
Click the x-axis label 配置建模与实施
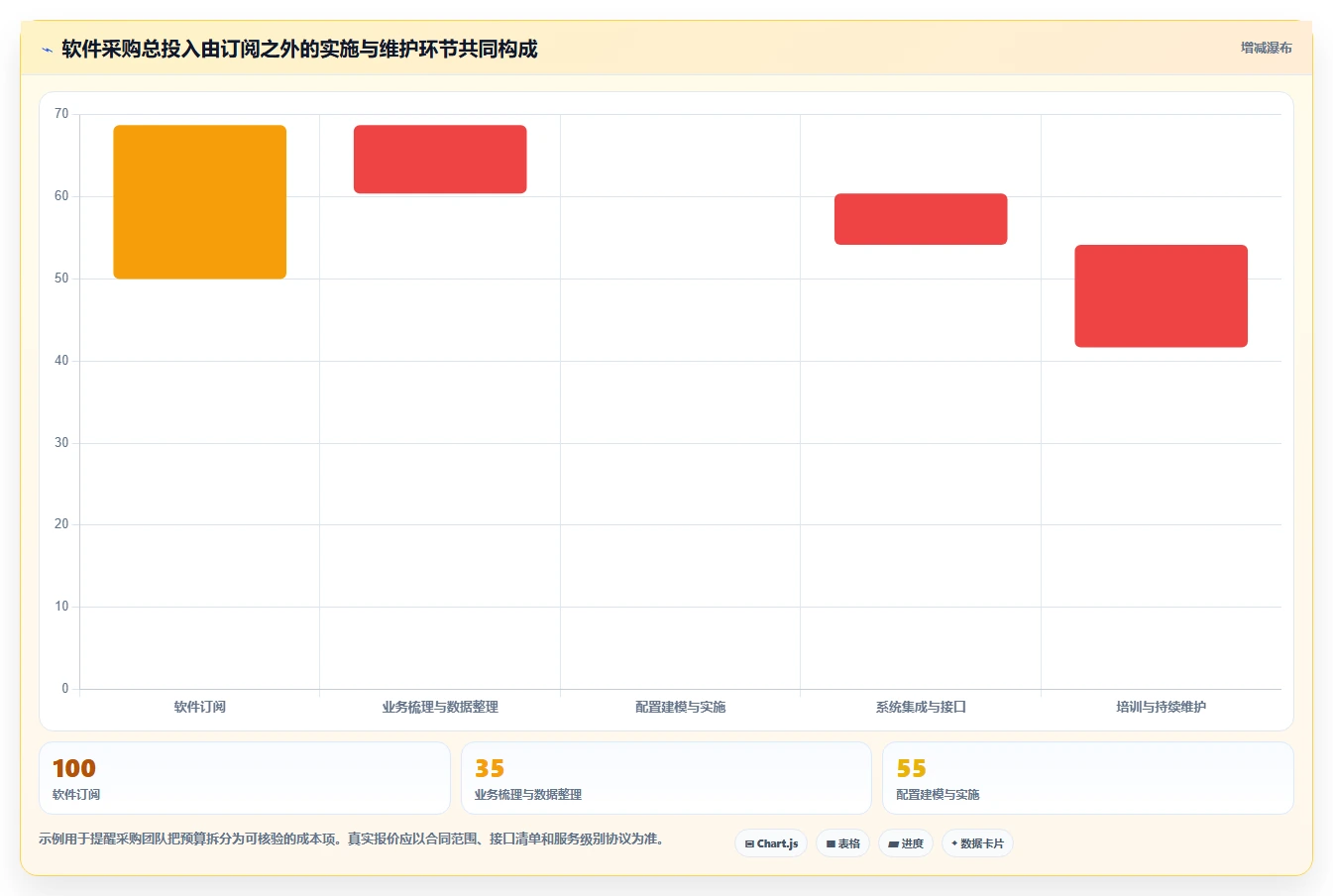point(681,707)
